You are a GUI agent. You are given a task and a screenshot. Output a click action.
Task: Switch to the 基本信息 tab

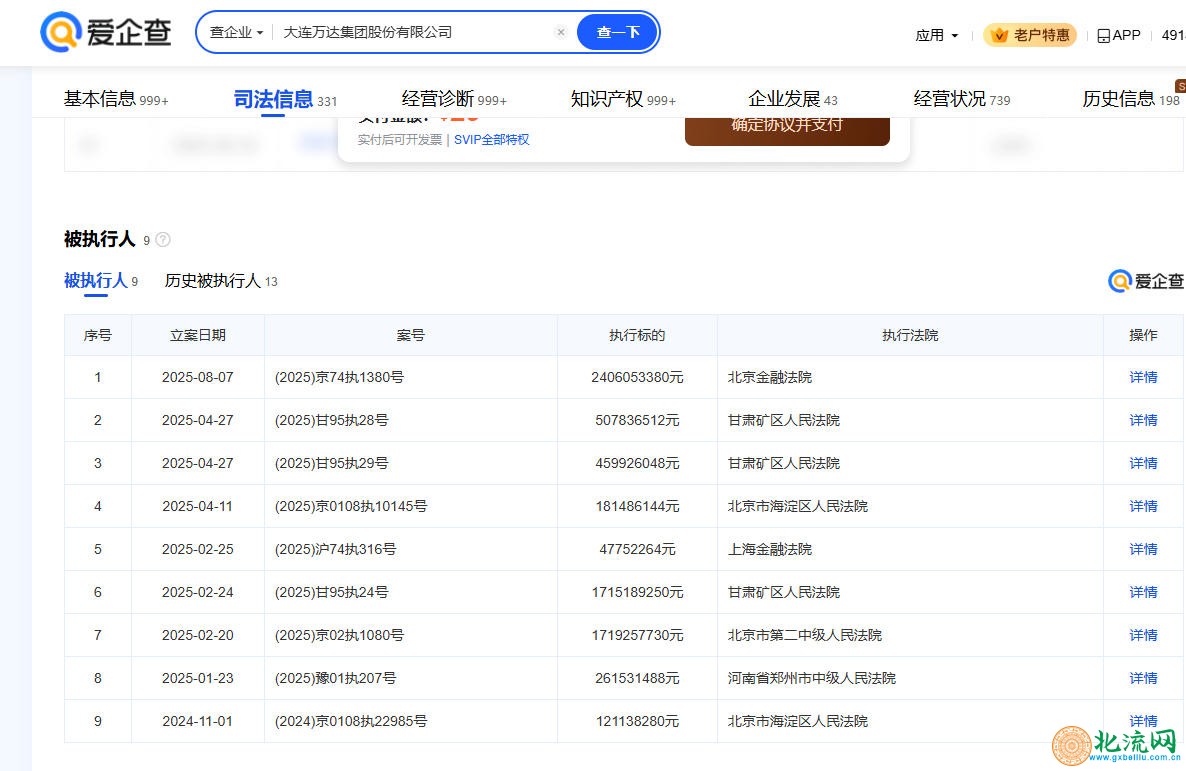(x=116, y=99)
